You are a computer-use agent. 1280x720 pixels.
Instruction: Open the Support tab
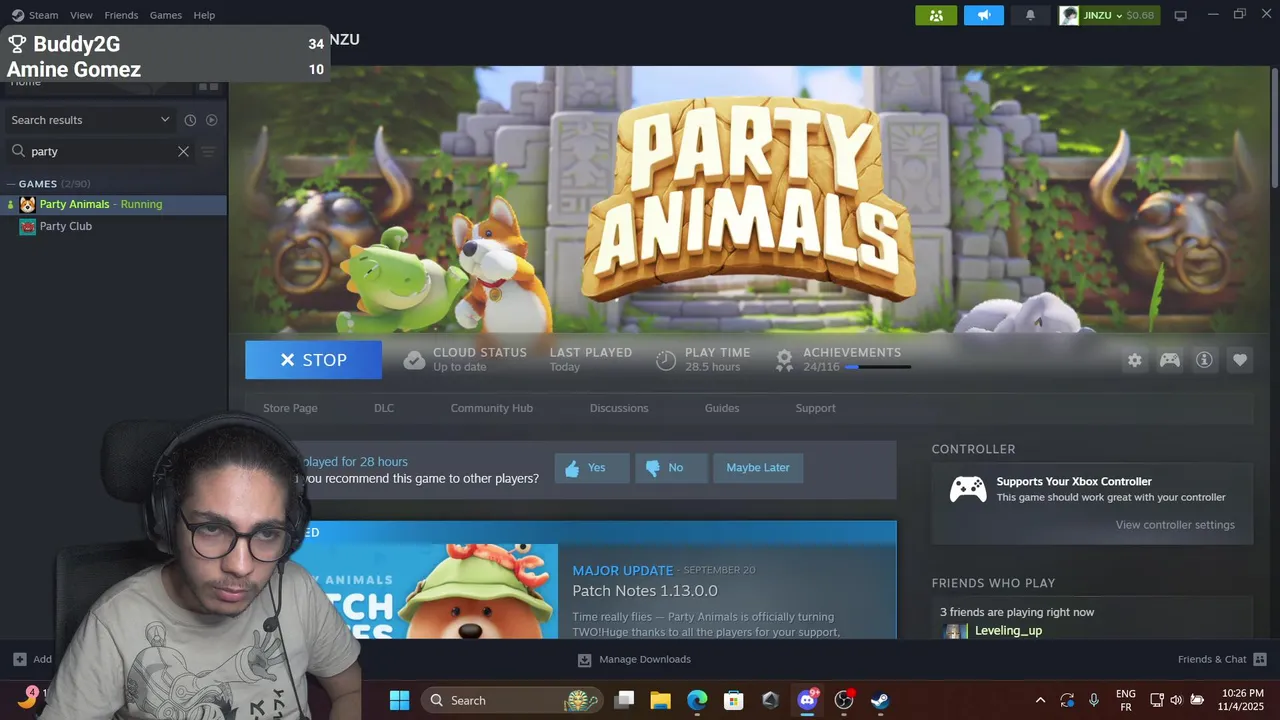click(815, 408)
